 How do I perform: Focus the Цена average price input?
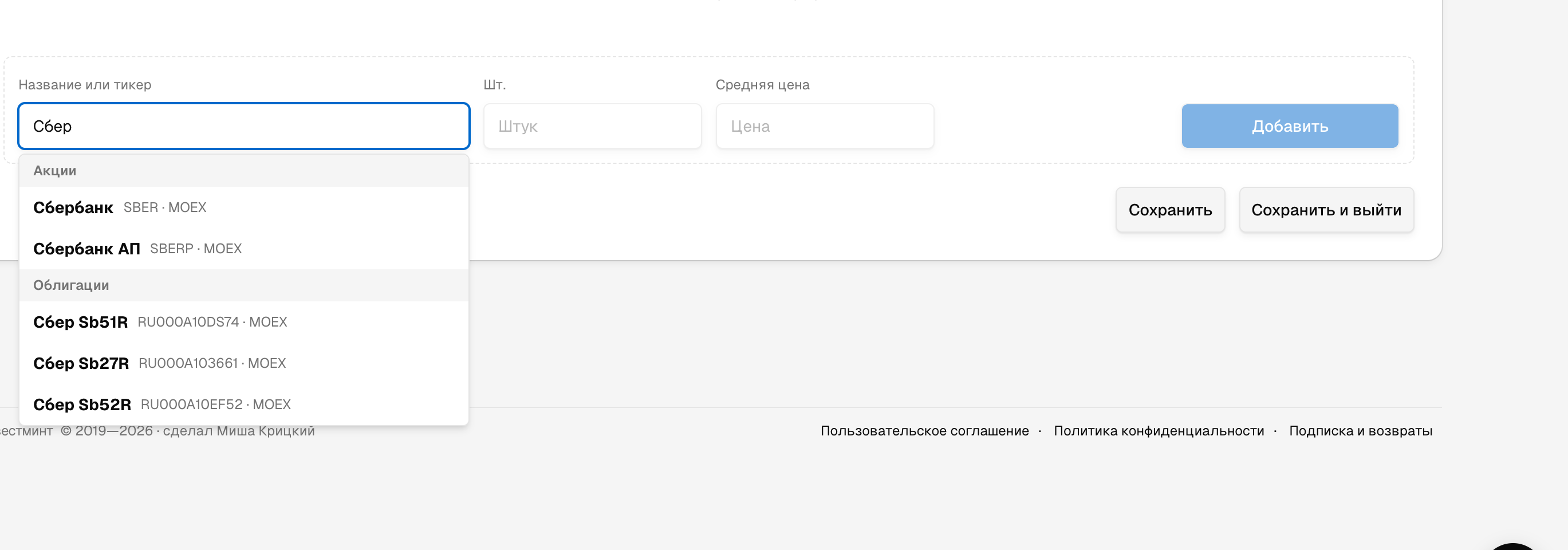(x=825, y=126)
